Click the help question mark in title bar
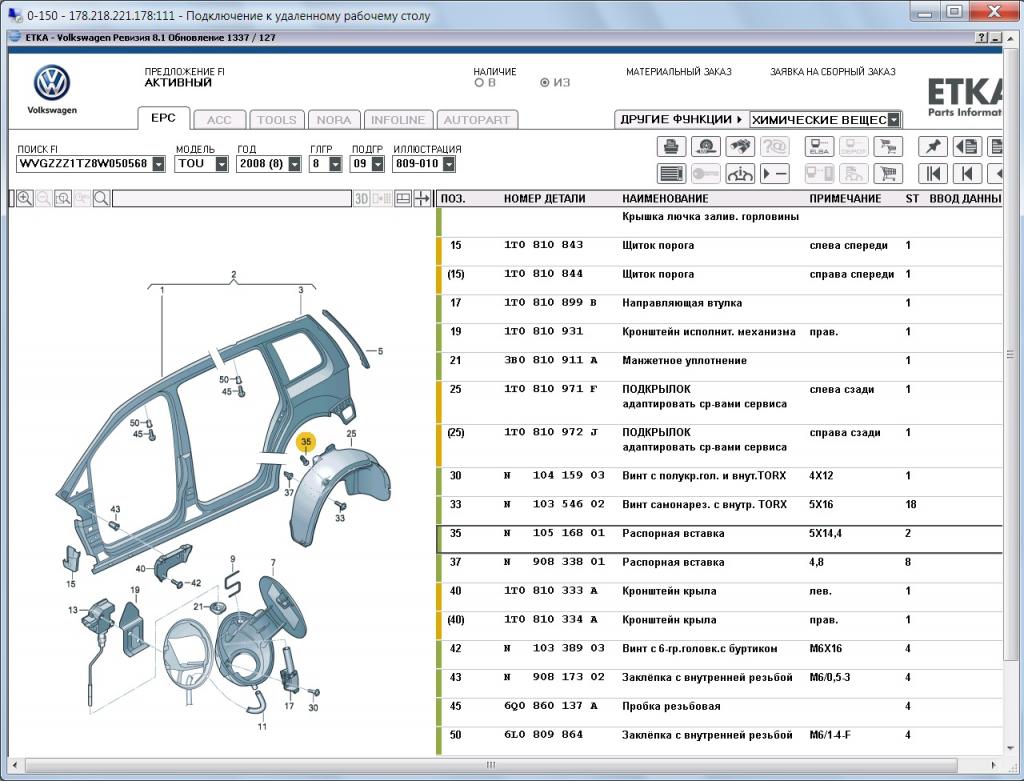Viewport: 1024px width, 781px height. 982,38
